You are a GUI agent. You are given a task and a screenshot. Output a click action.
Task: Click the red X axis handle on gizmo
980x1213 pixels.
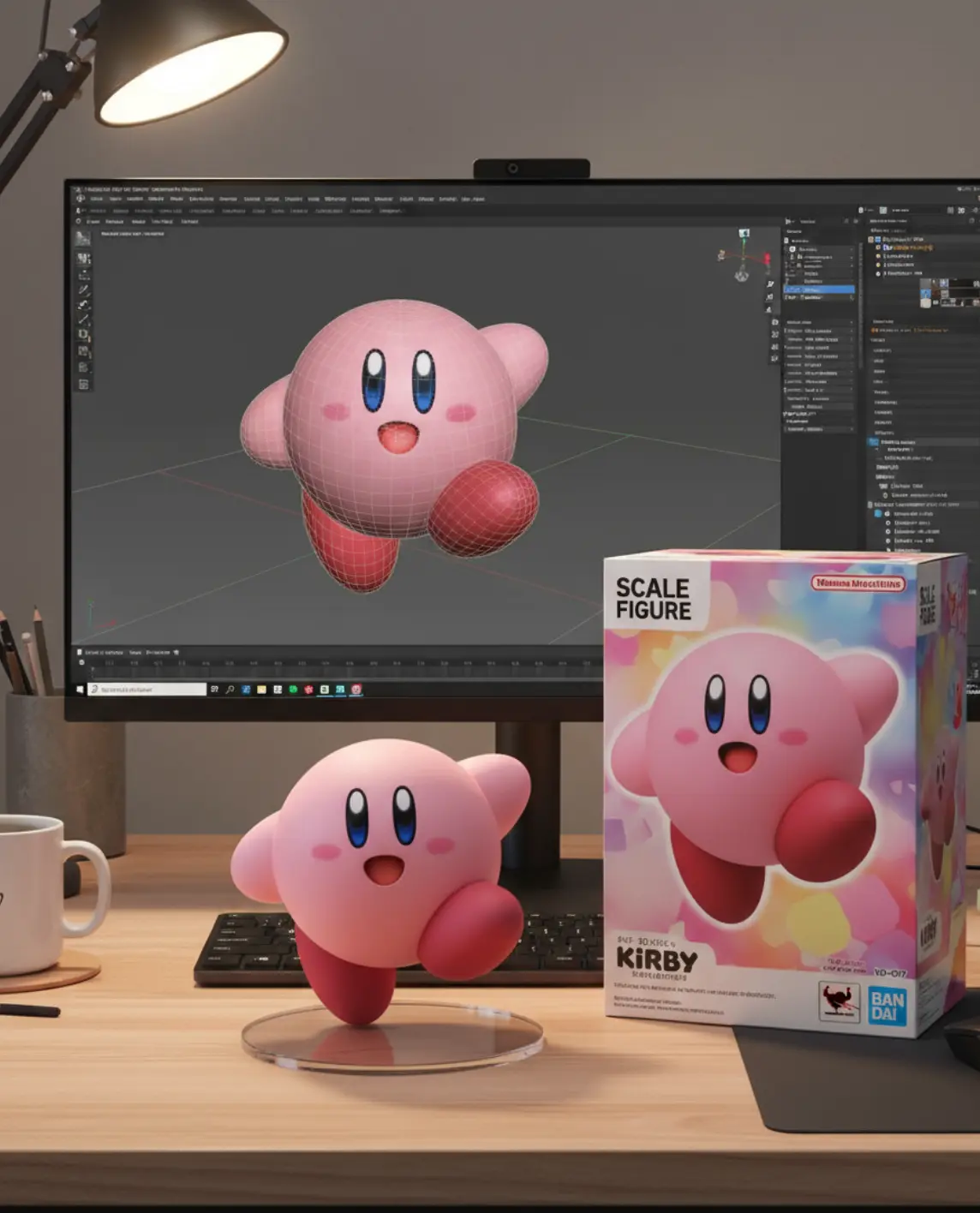pos(767,259)
